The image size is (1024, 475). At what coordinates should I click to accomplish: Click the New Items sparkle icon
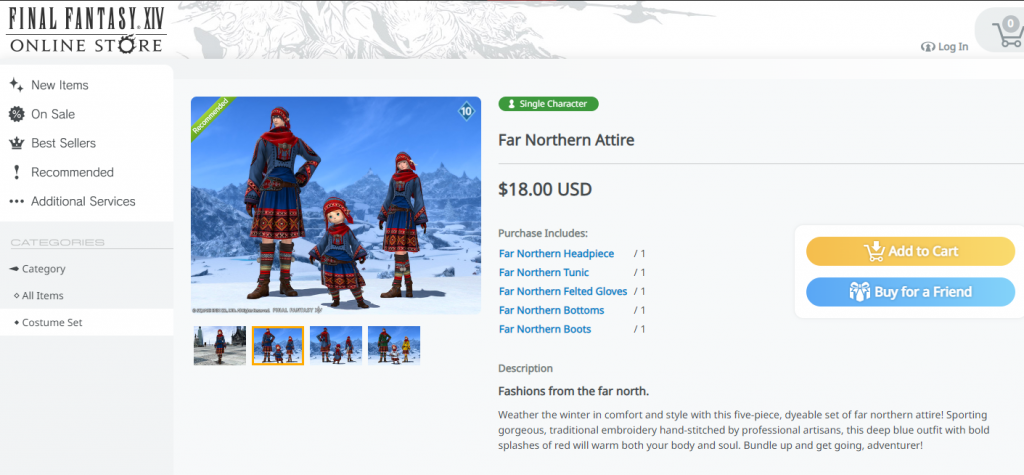16,85
